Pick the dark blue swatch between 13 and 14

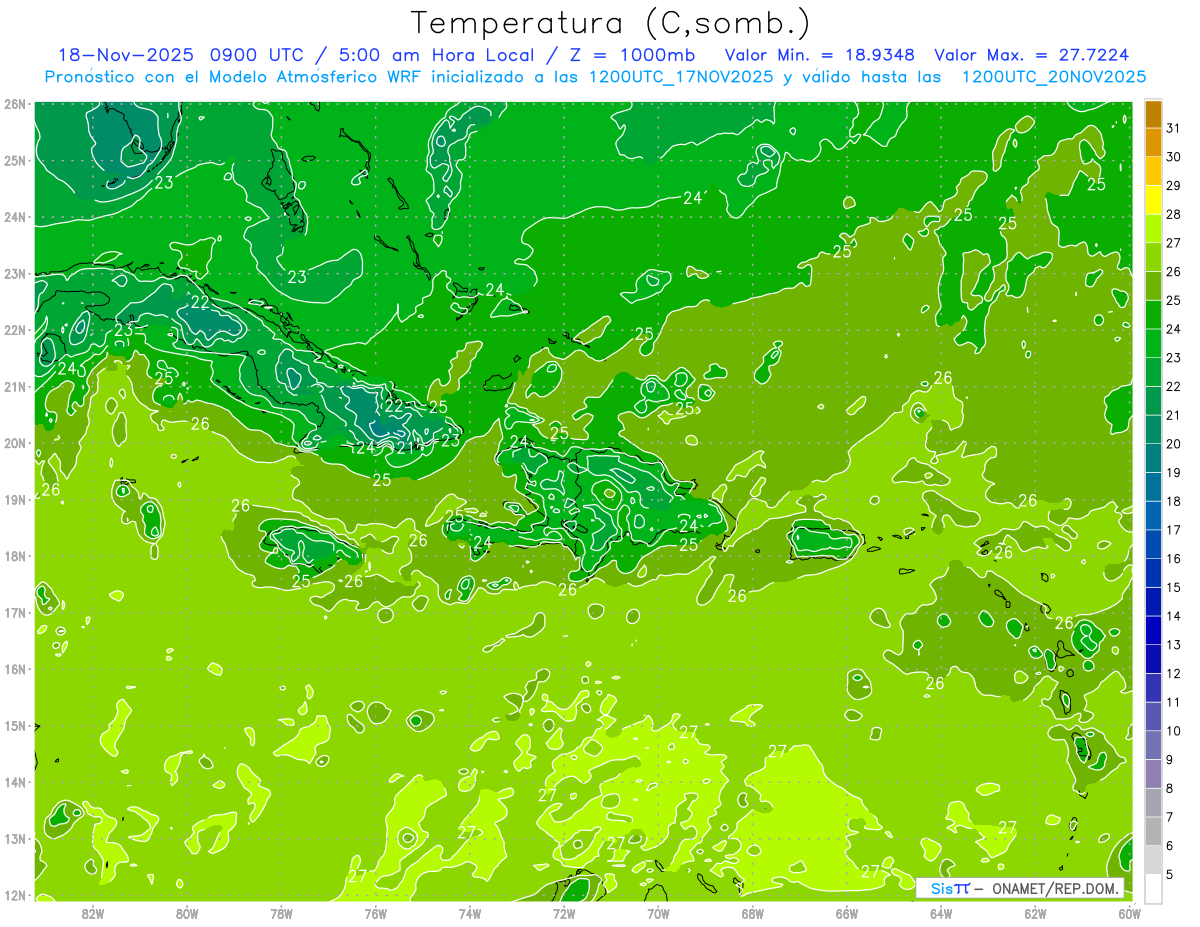pos(1153,630)
